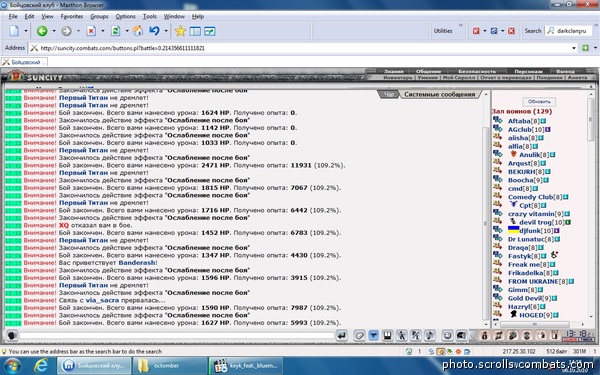Click the smiley emoticon icon in chat bar
The width and height of the screenshot is (600, 375).
(447, 336)
